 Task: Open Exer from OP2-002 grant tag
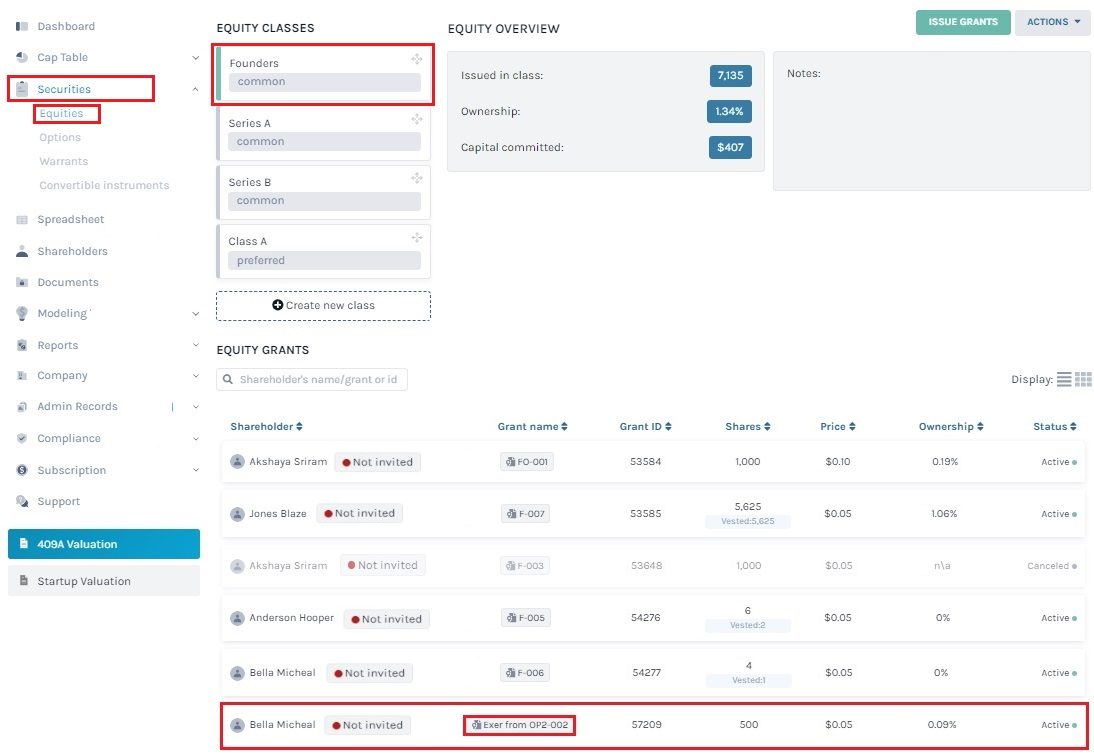(520, 725)
